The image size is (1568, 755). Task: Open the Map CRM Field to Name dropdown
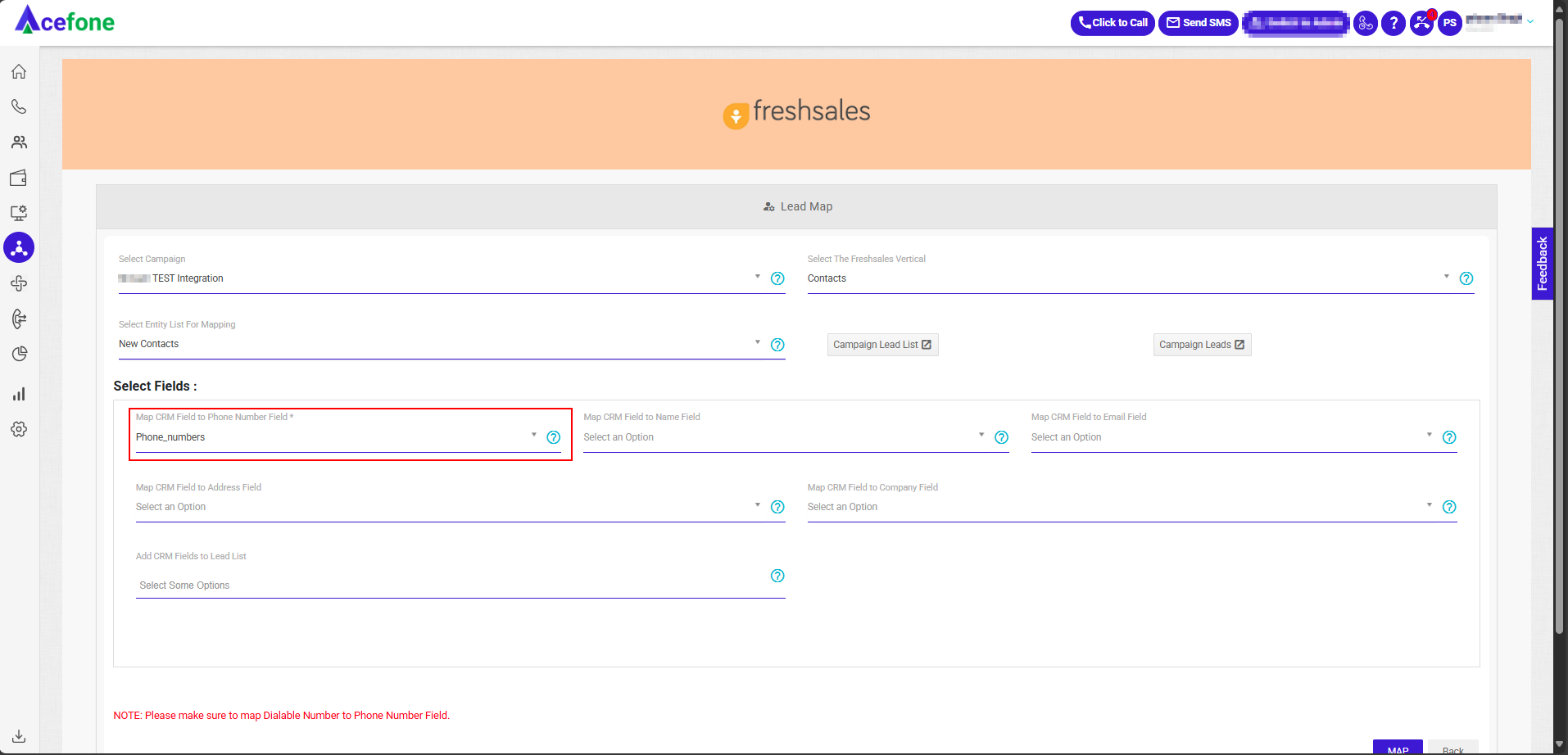coord(785,437)
